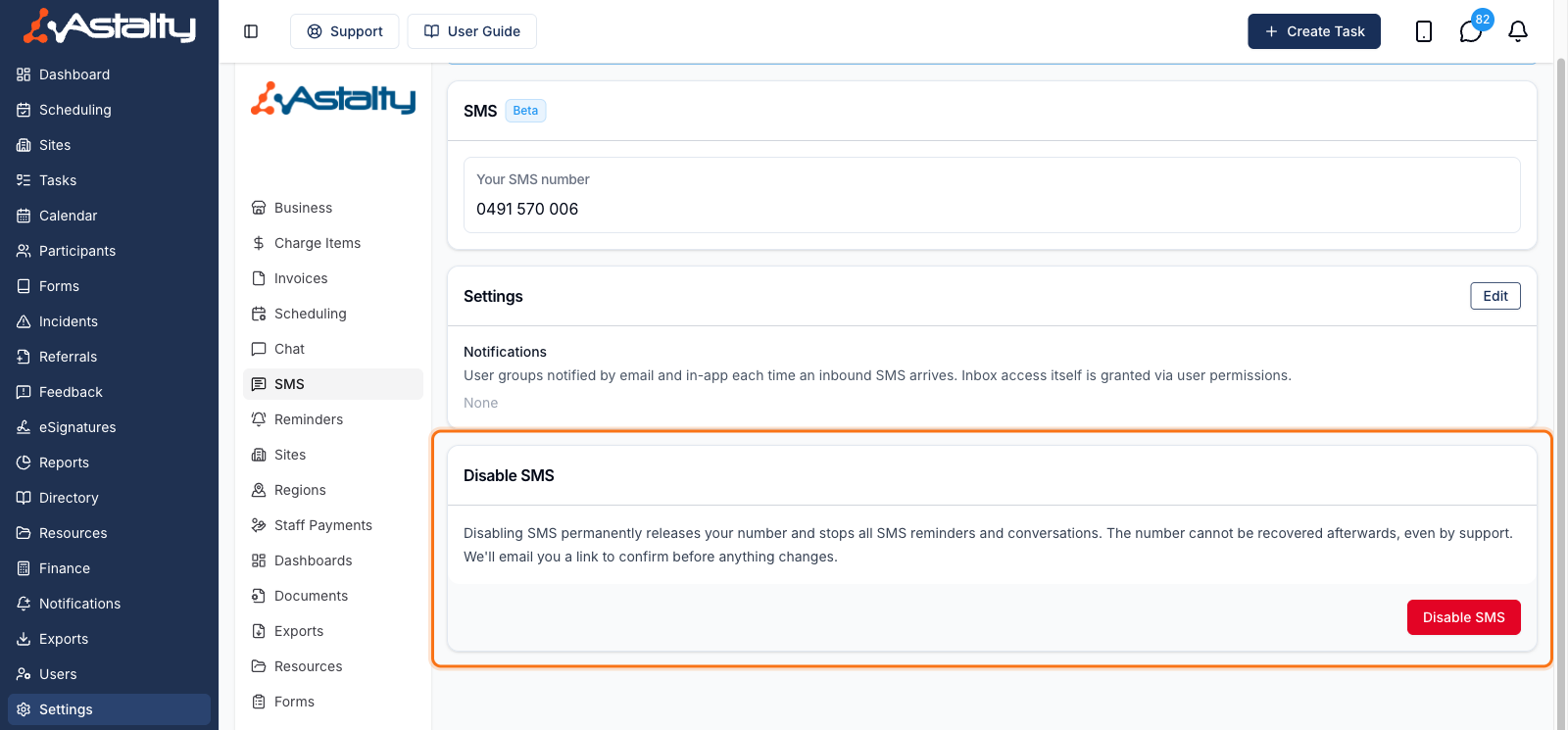This screenshot has height=730, width=1568.
Task: Click the SMS number 0491 570 006
Action: pos(527,209)
